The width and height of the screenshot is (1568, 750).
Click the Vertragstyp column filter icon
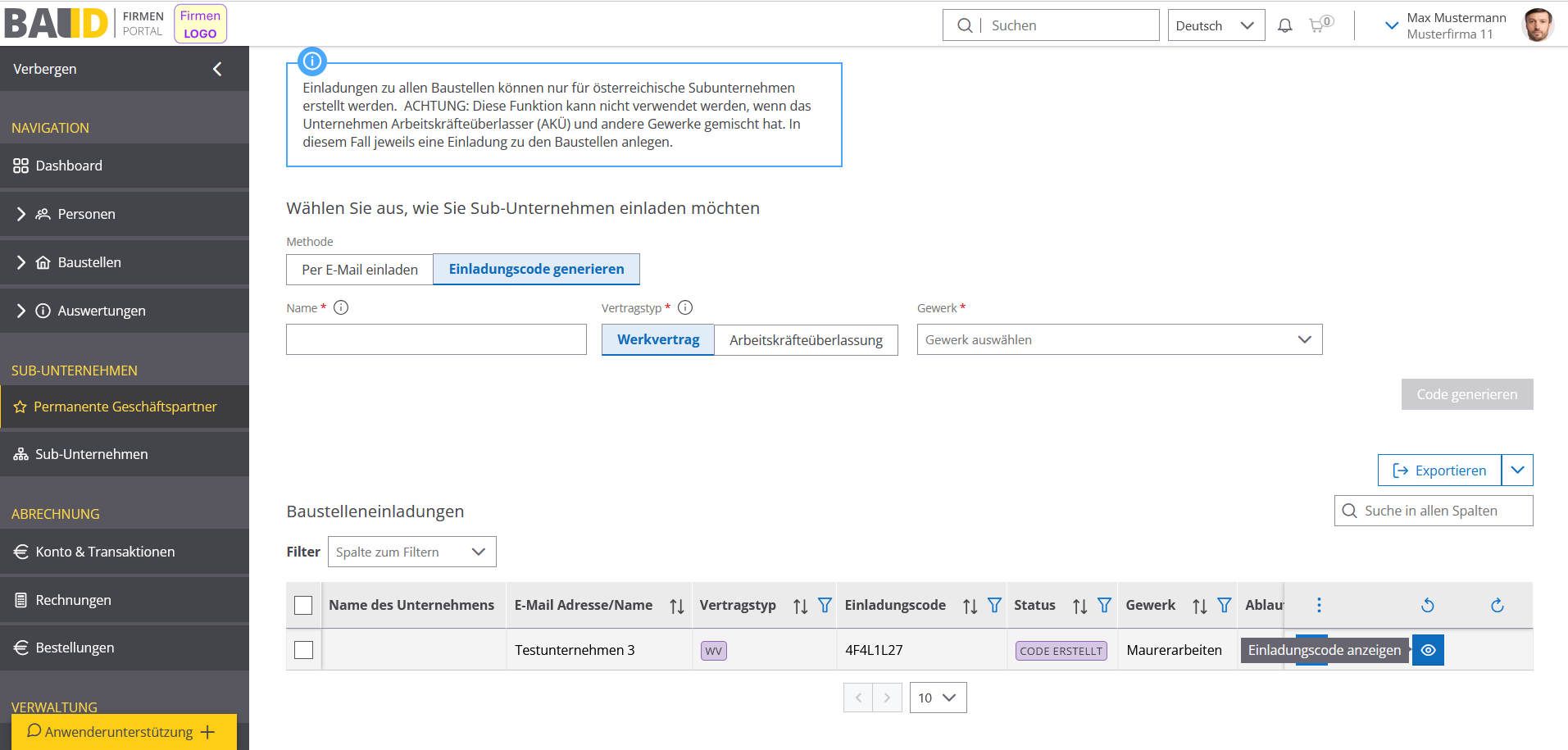[x=825, y=606]
